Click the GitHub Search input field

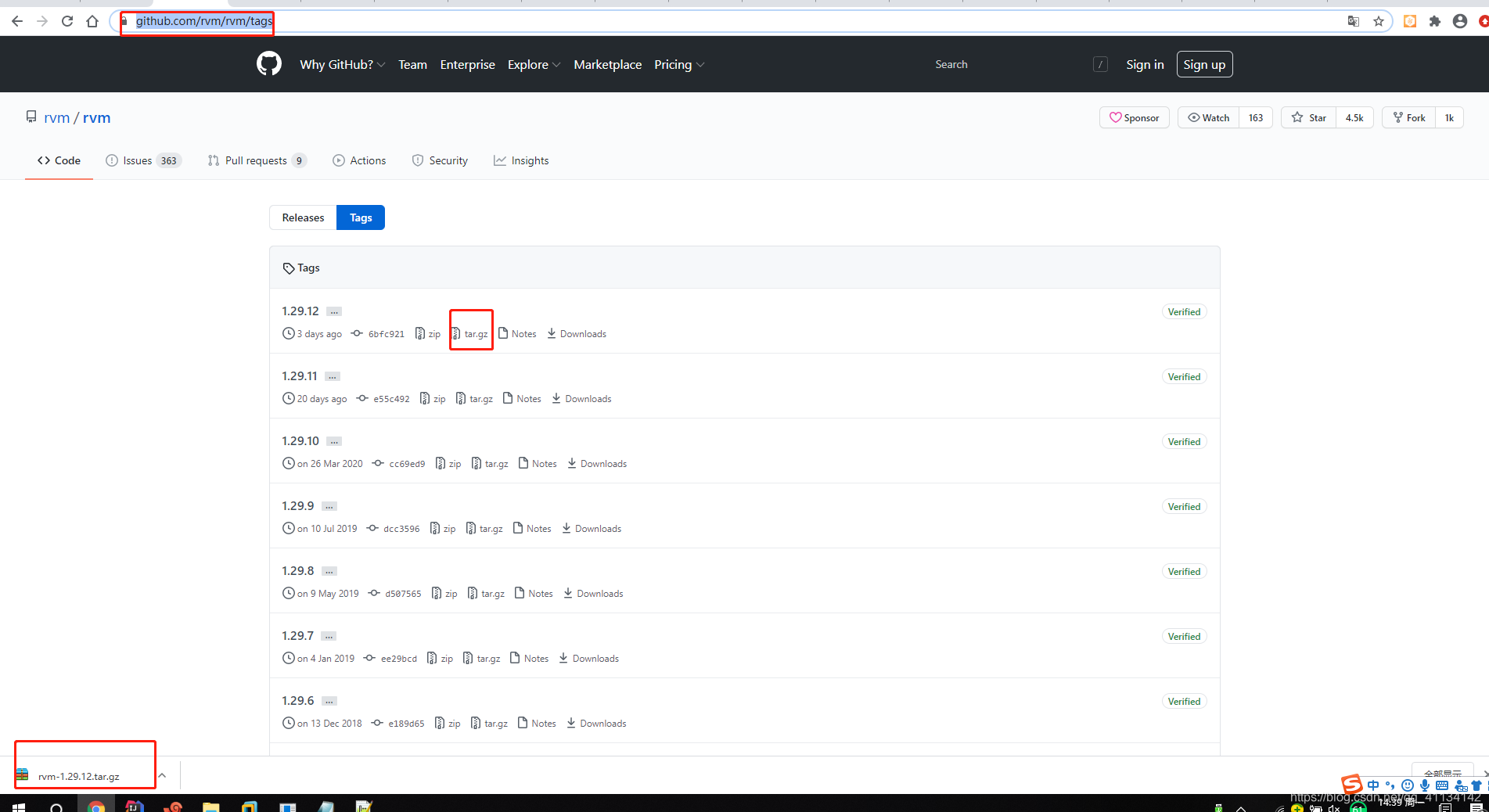(1020, 64)
